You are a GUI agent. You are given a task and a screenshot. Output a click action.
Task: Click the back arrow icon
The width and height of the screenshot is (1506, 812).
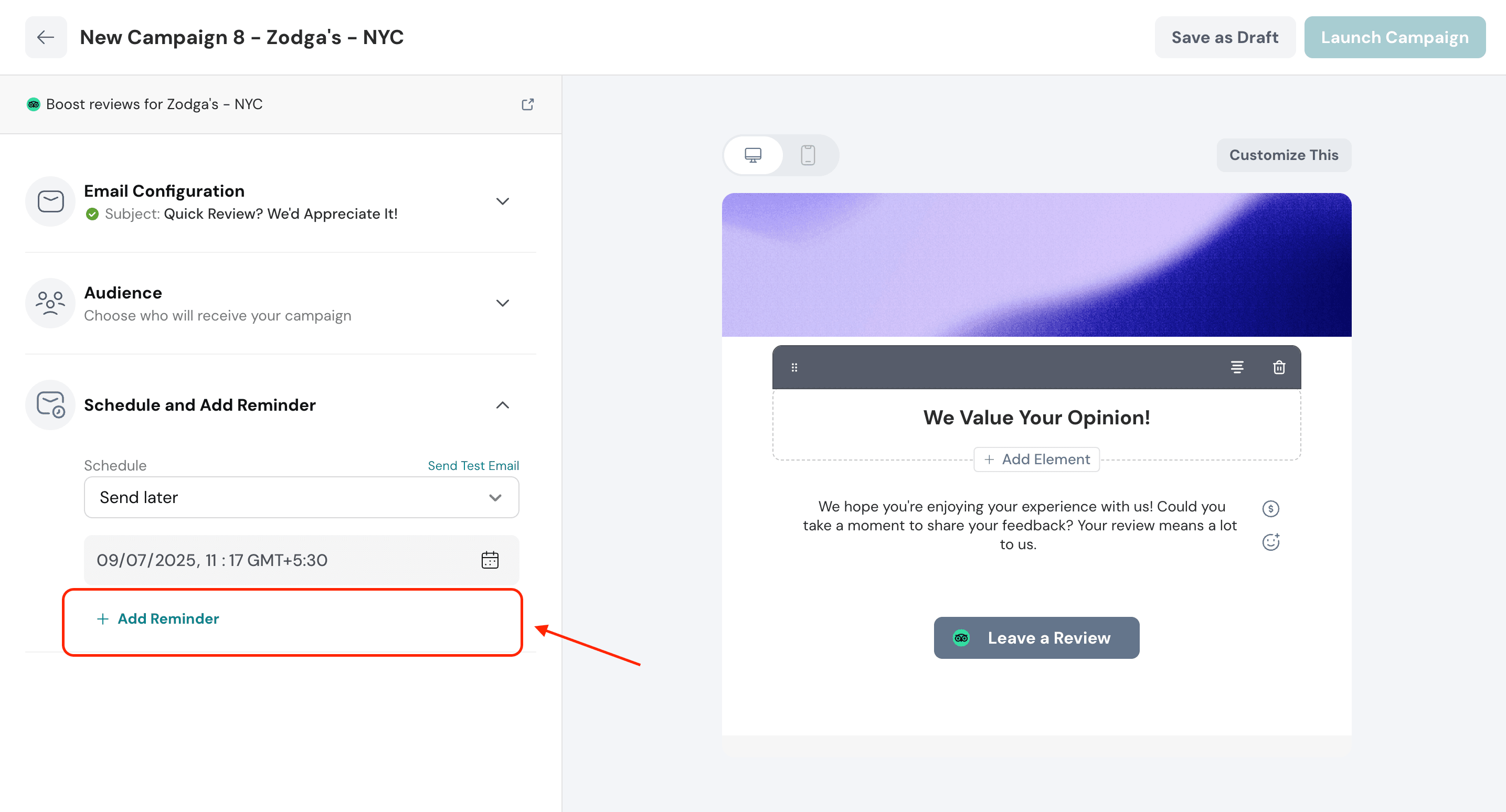coord(46,37)
